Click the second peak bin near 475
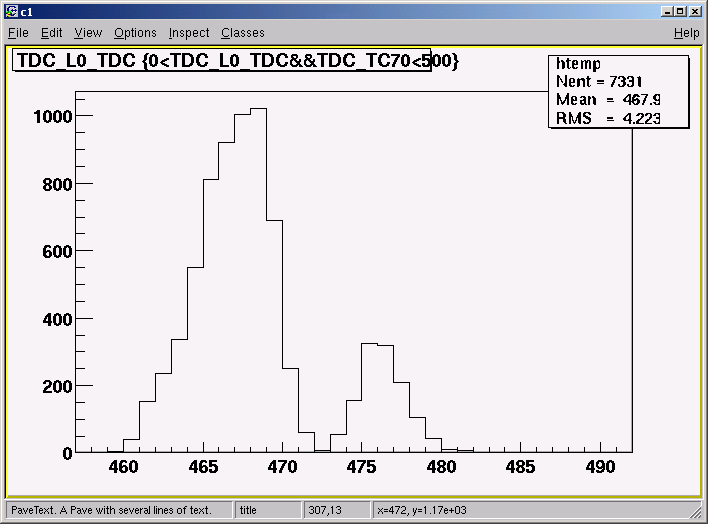Image resolution: width=708 pixels, height=524 pixels. click(x=369, y=398)
